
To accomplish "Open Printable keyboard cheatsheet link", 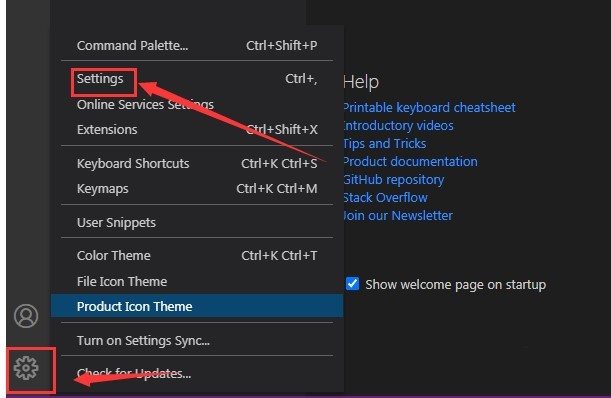I will point(429,107).
